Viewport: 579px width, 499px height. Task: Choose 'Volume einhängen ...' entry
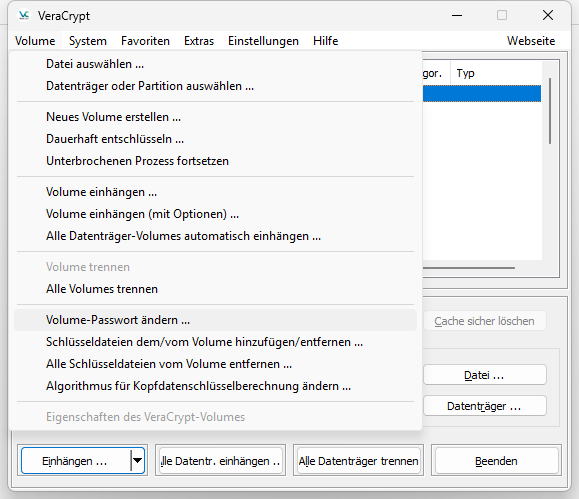215,192
